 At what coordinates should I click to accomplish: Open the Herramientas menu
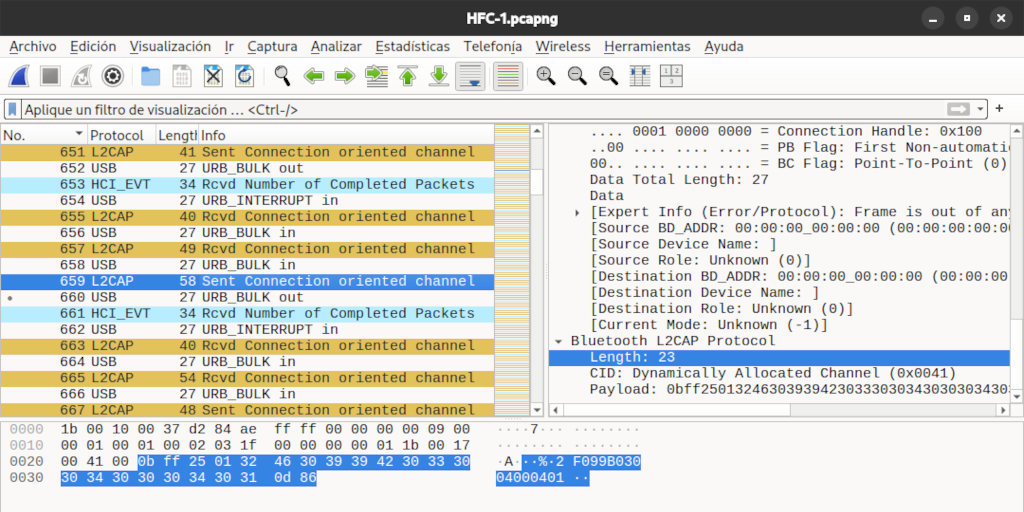coord(647,46)
